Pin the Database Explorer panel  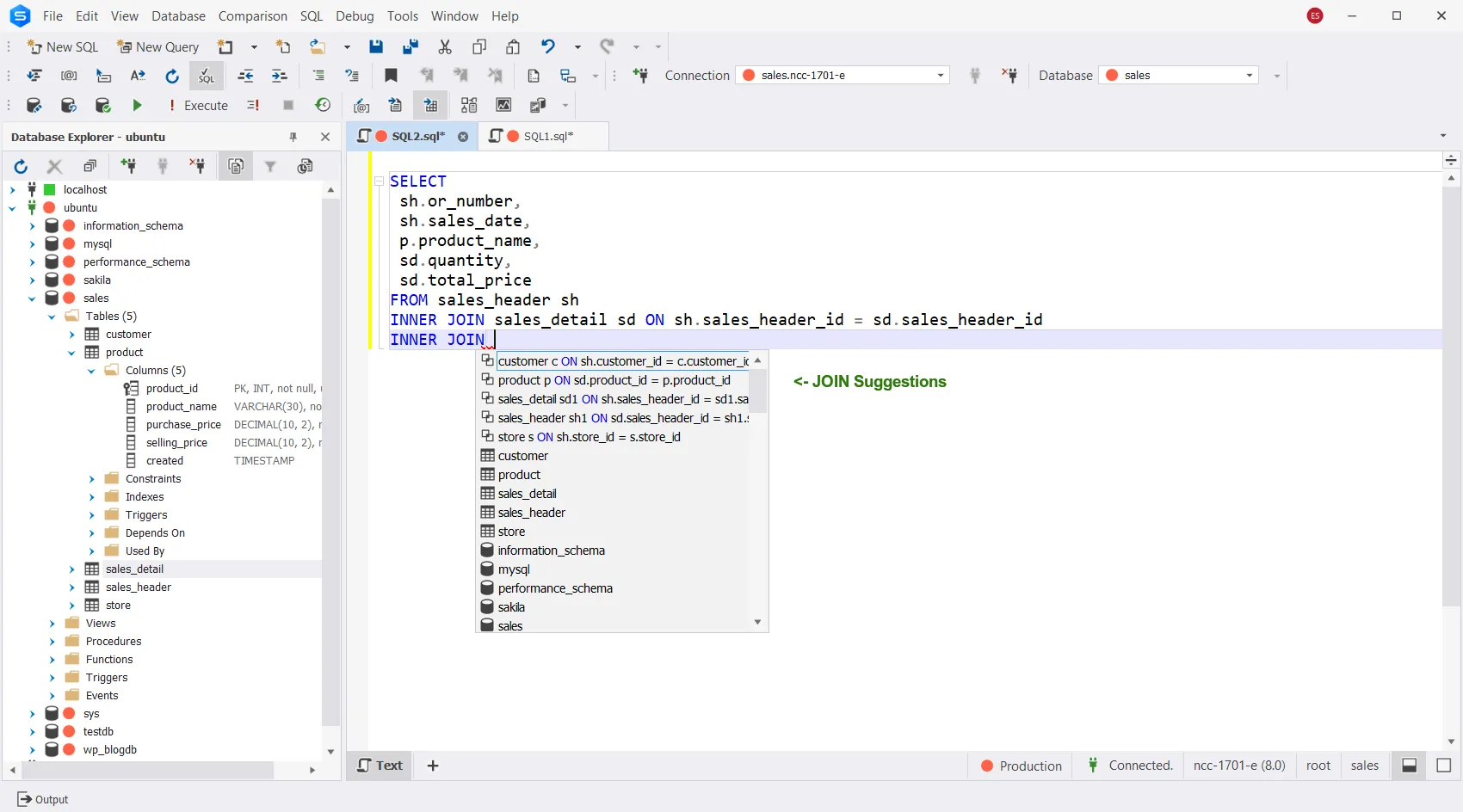[293, 137]
